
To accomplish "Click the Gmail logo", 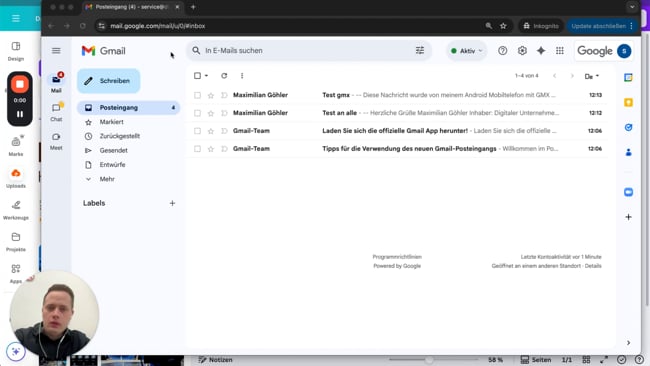I will [x=104, y=51].
